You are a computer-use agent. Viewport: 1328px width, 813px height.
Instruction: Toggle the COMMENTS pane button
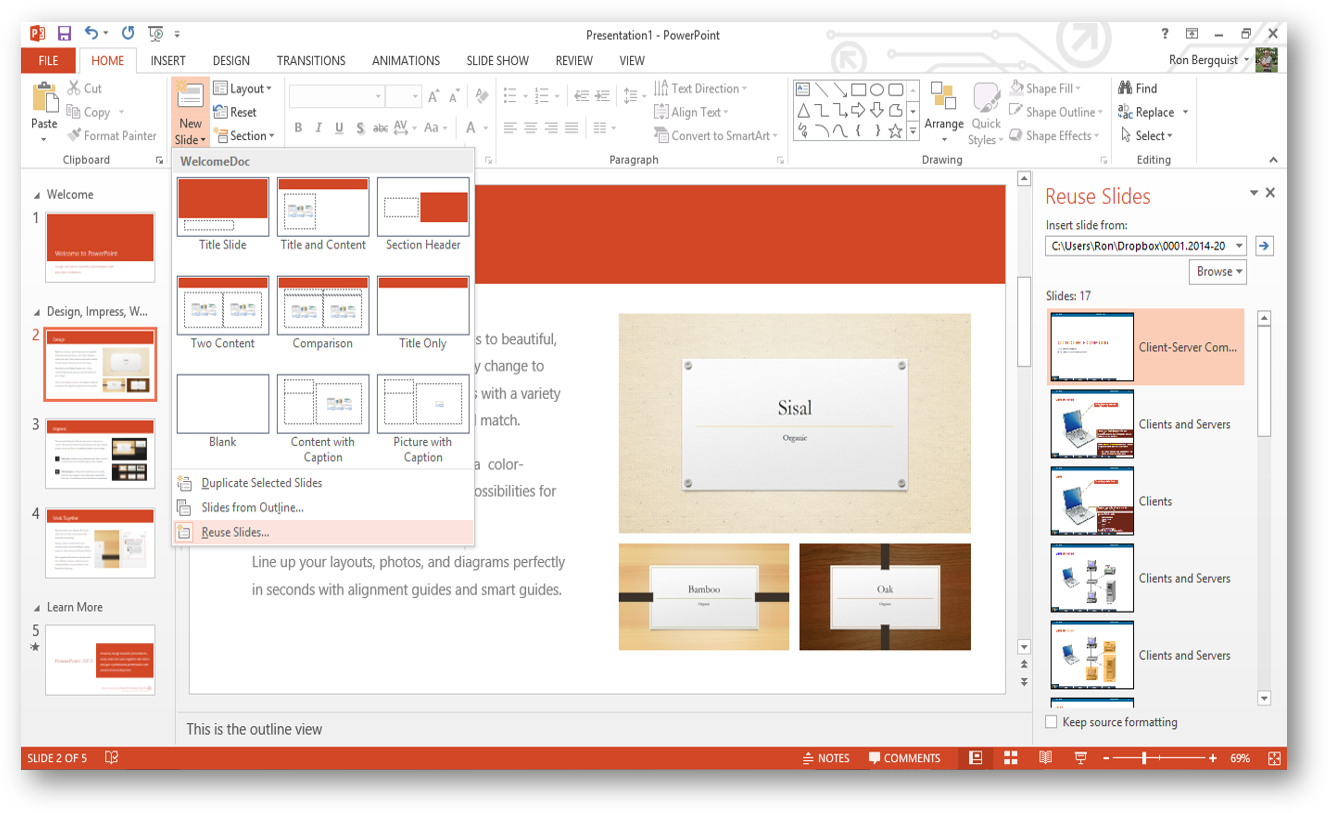pyautogui.click(x=905, y=758)
